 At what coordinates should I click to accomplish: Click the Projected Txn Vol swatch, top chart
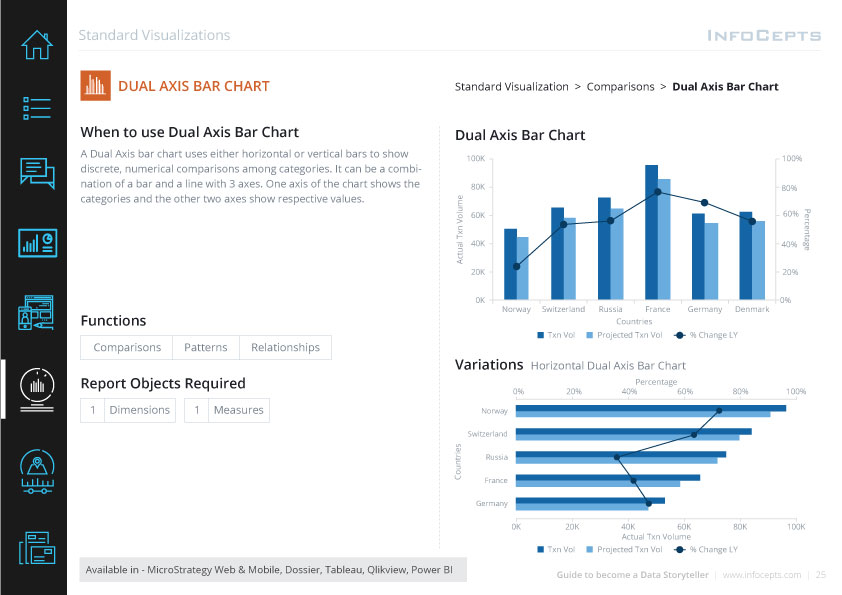589,336
